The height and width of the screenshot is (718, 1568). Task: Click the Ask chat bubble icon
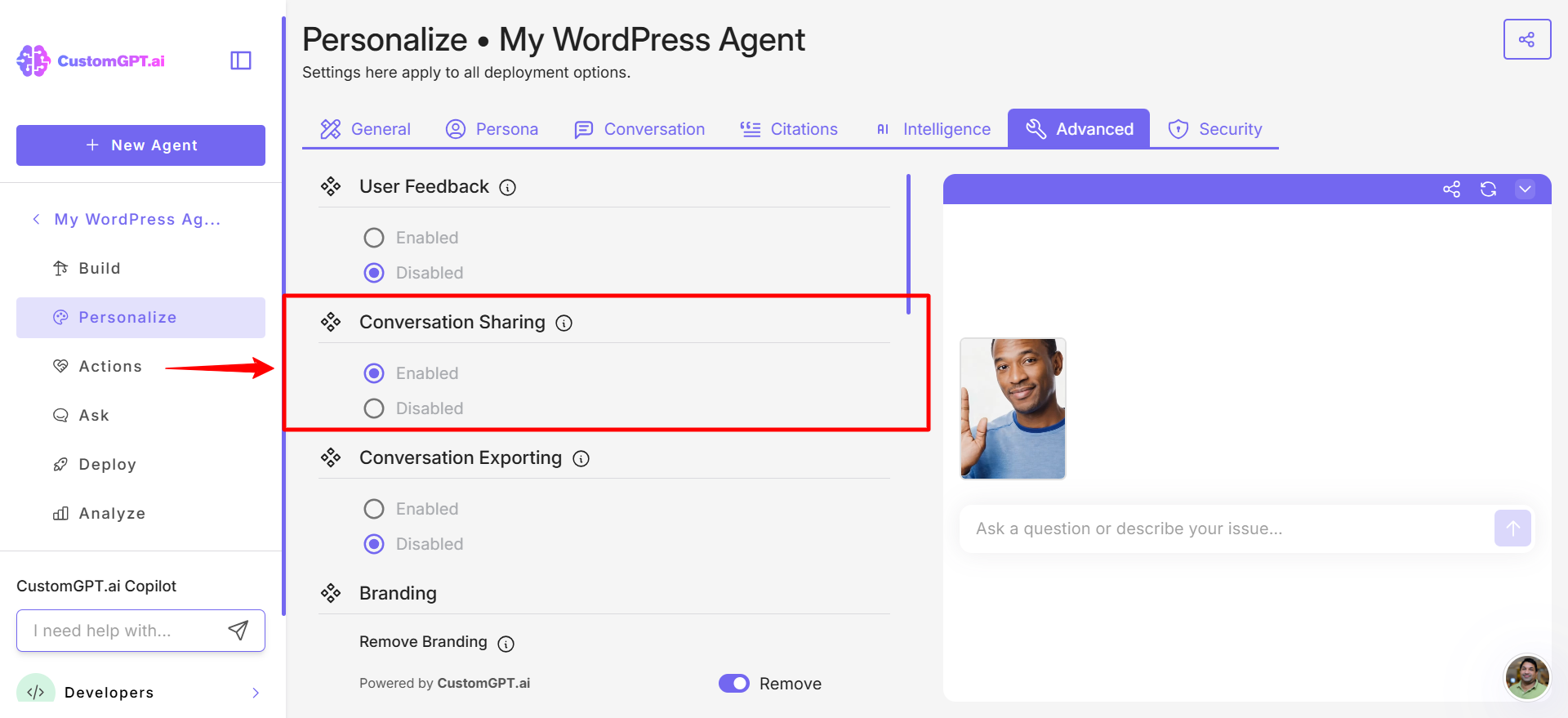tap(60, 415)
